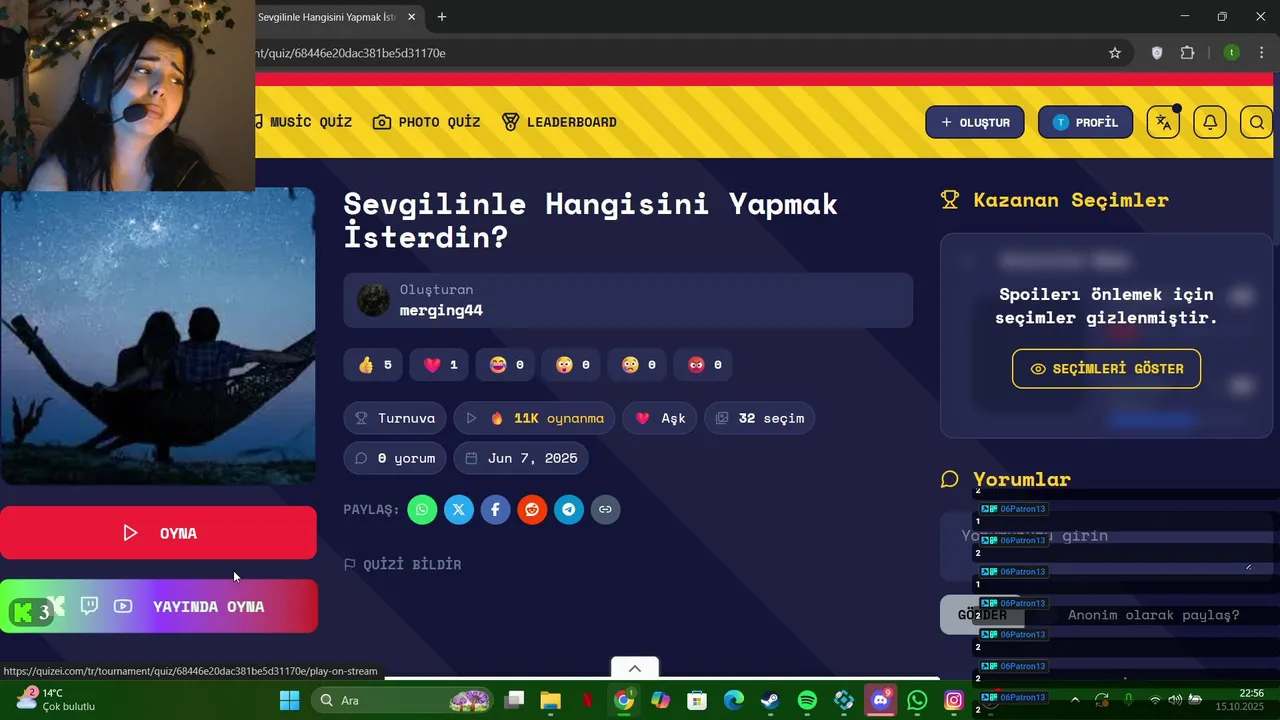Image resolution: width=1280 pixels, height=720 pixels.
Task: Open a new browser tab with plus
Action: [x=442, y=17]
